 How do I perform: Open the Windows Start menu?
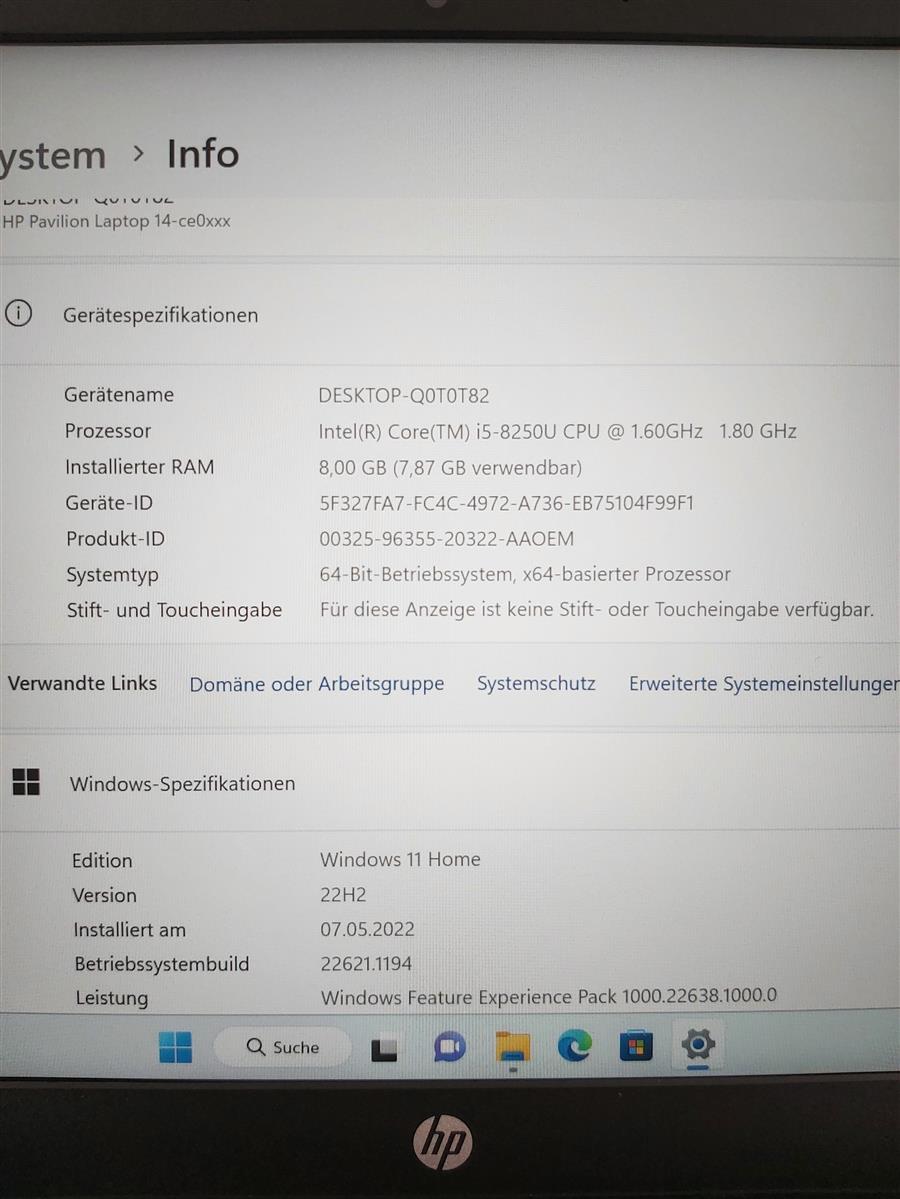point(176,1047)
